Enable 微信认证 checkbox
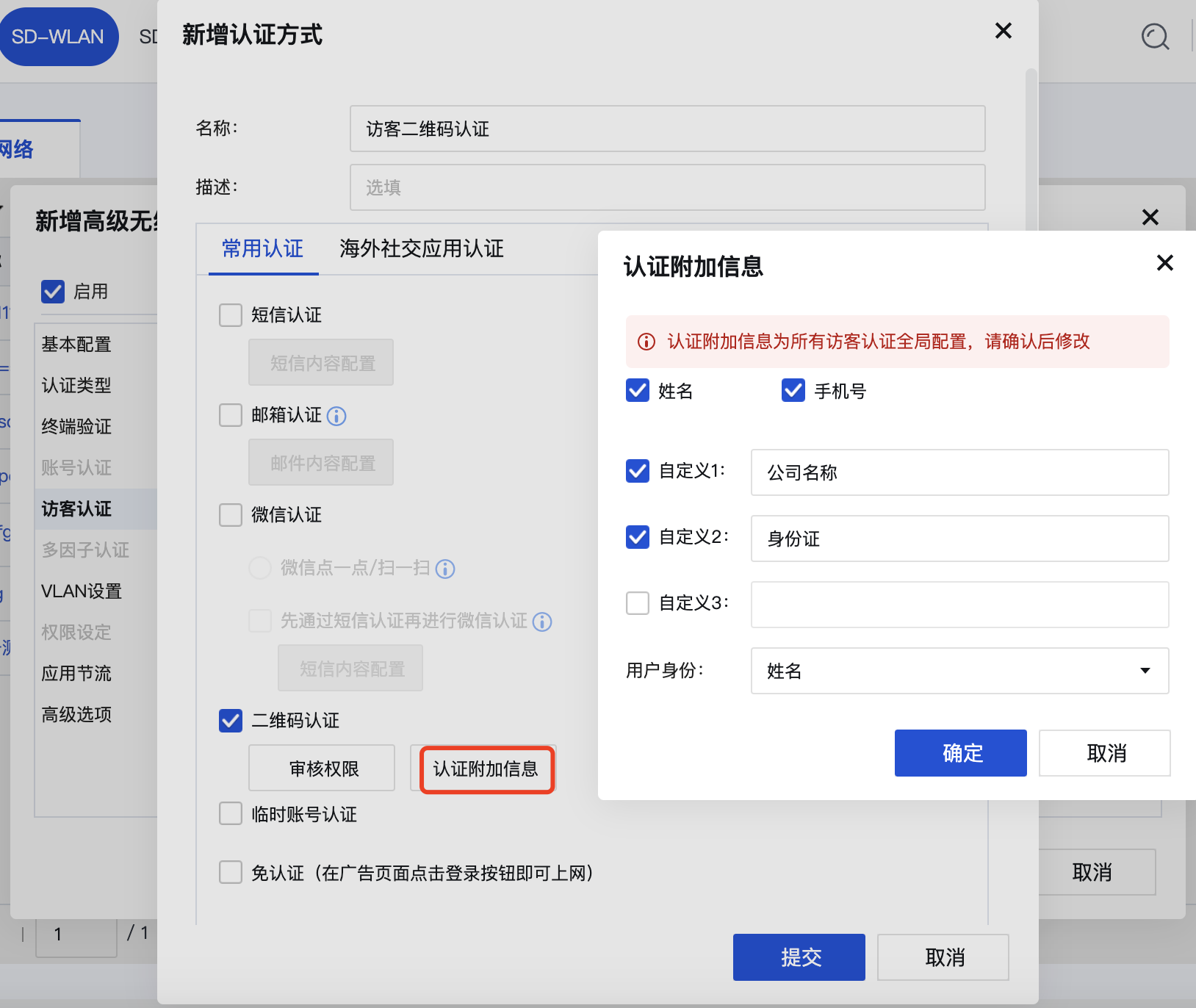This screenshot has width=1196, height=1008. [231, 515]
